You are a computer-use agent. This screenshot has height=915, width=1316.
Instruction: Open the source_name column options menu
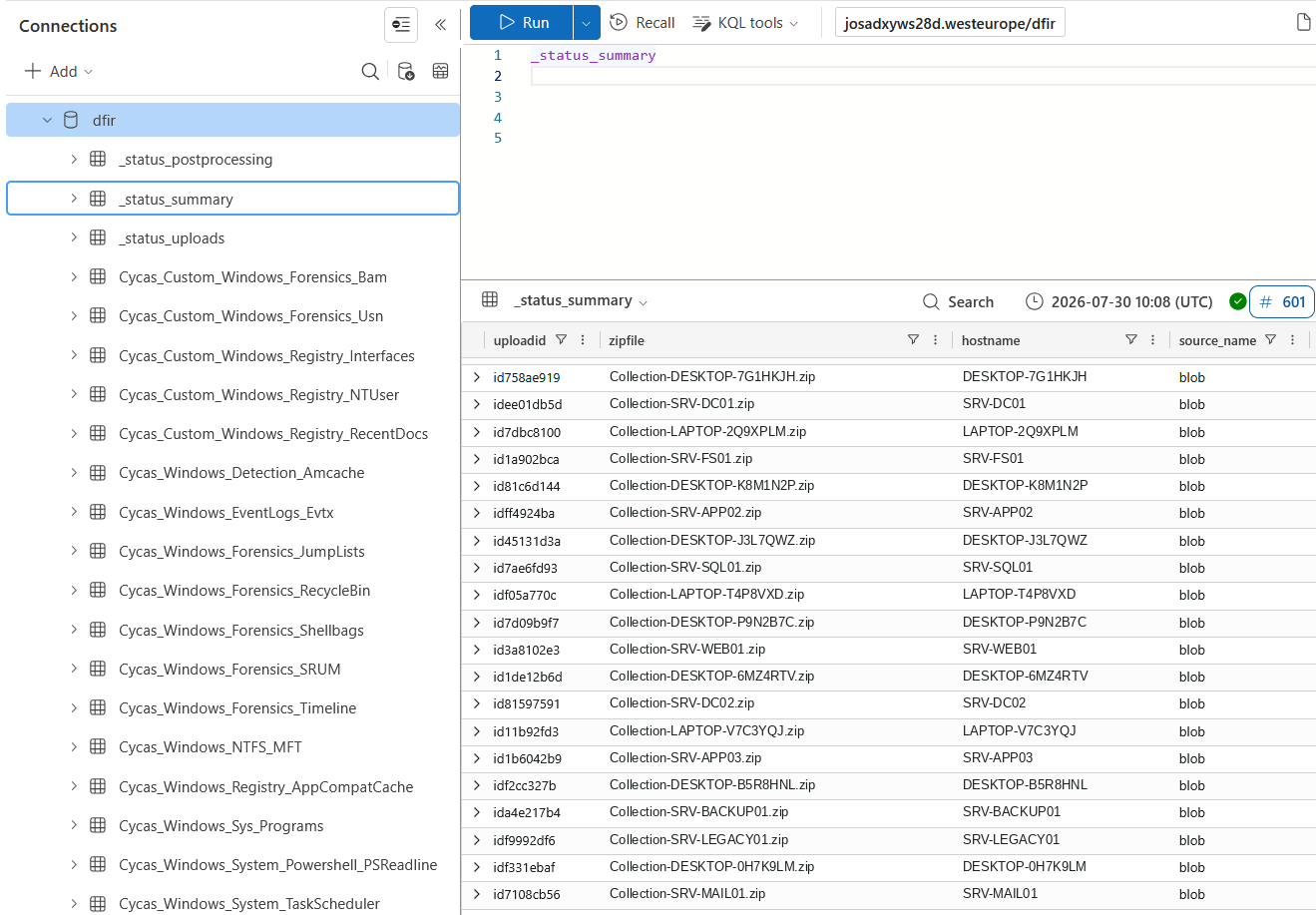tap(1292, 339)
